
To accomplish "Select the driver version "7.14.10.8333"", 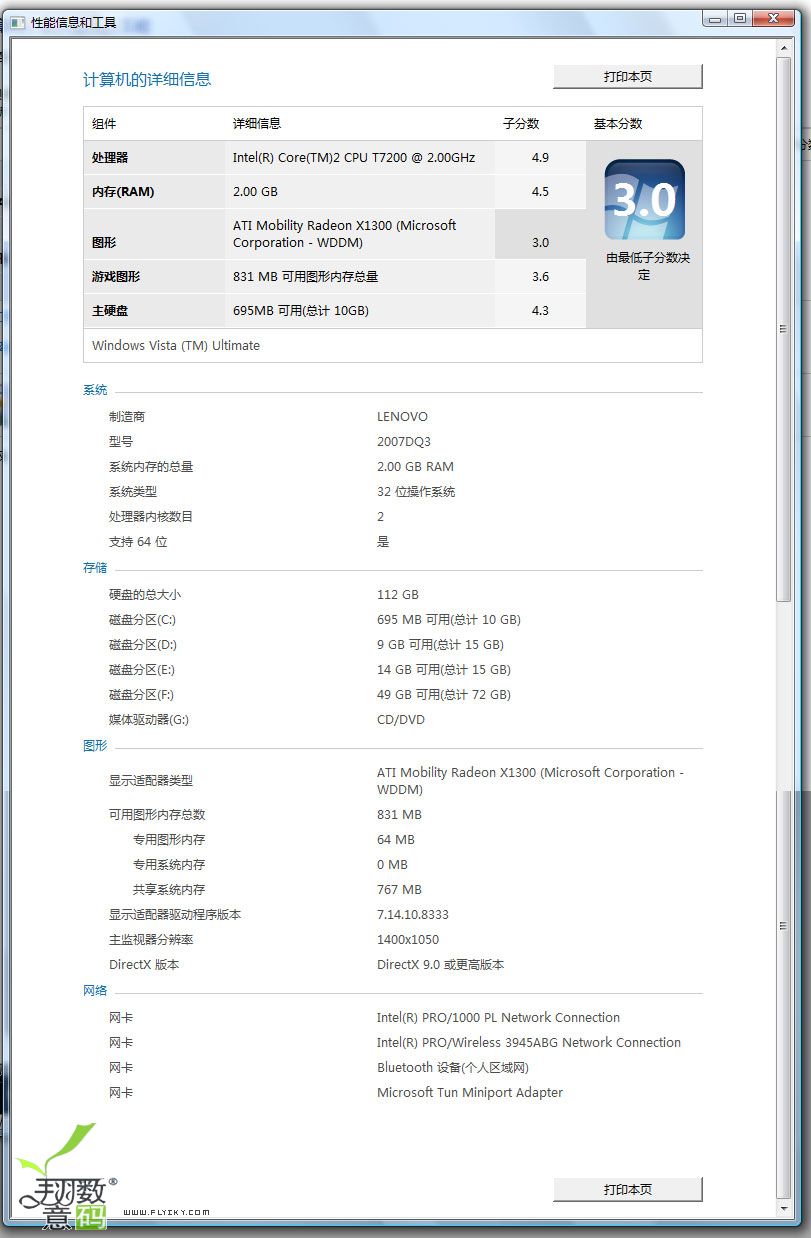I will tap(413, 915).
